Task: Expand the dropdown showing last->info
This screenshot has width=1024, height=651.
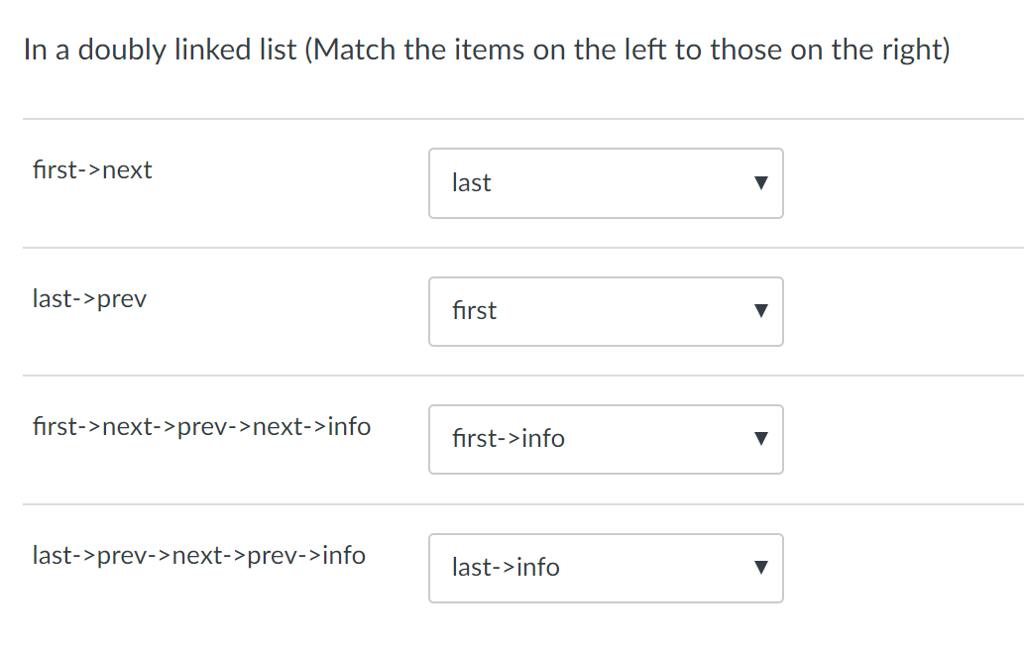Action: click(x=605, y=568)
